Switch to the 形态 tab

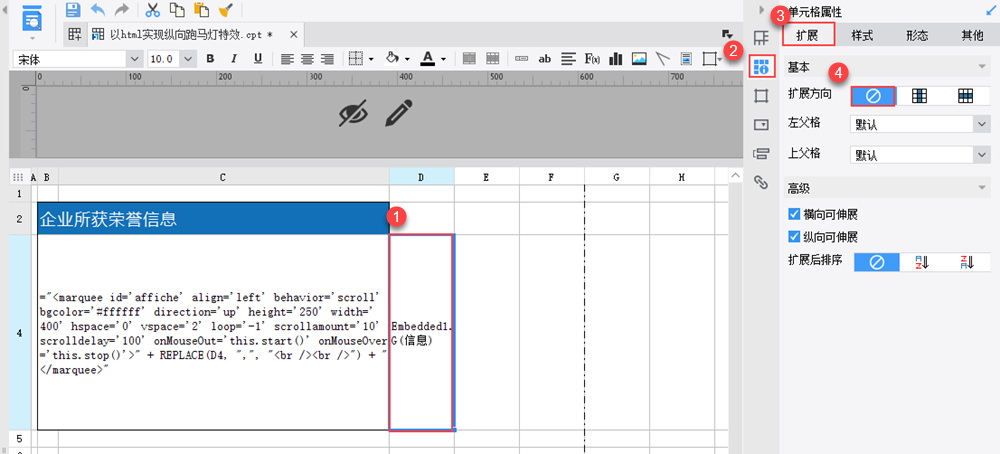tap(916, 36)
